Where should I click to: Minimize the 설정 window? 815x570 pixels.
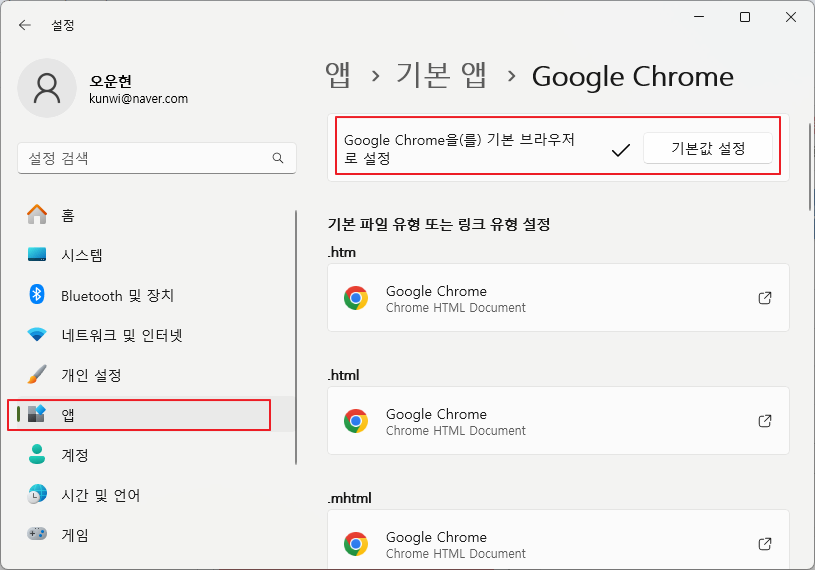click(699, 17)
